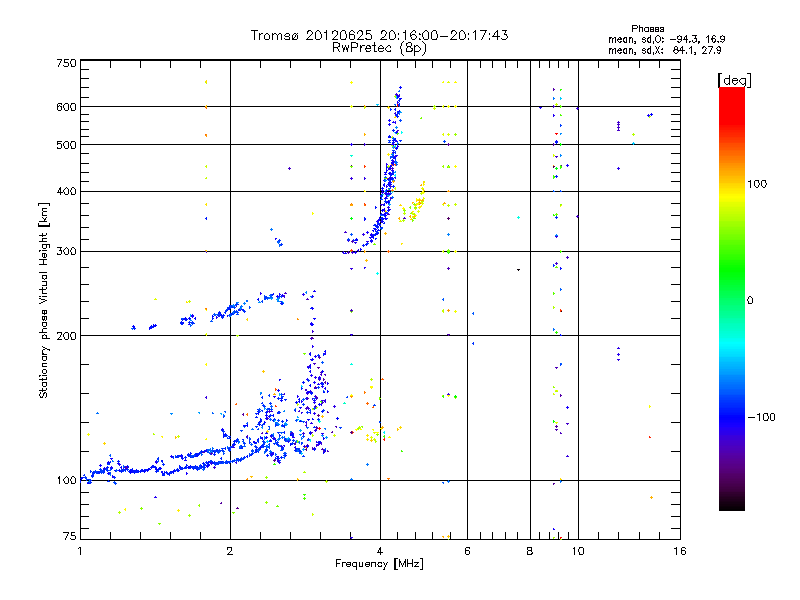Click the colorbar tick label '0'
Image resolution: width=800 pixels, height=600 pixels.
coord(750,300)
